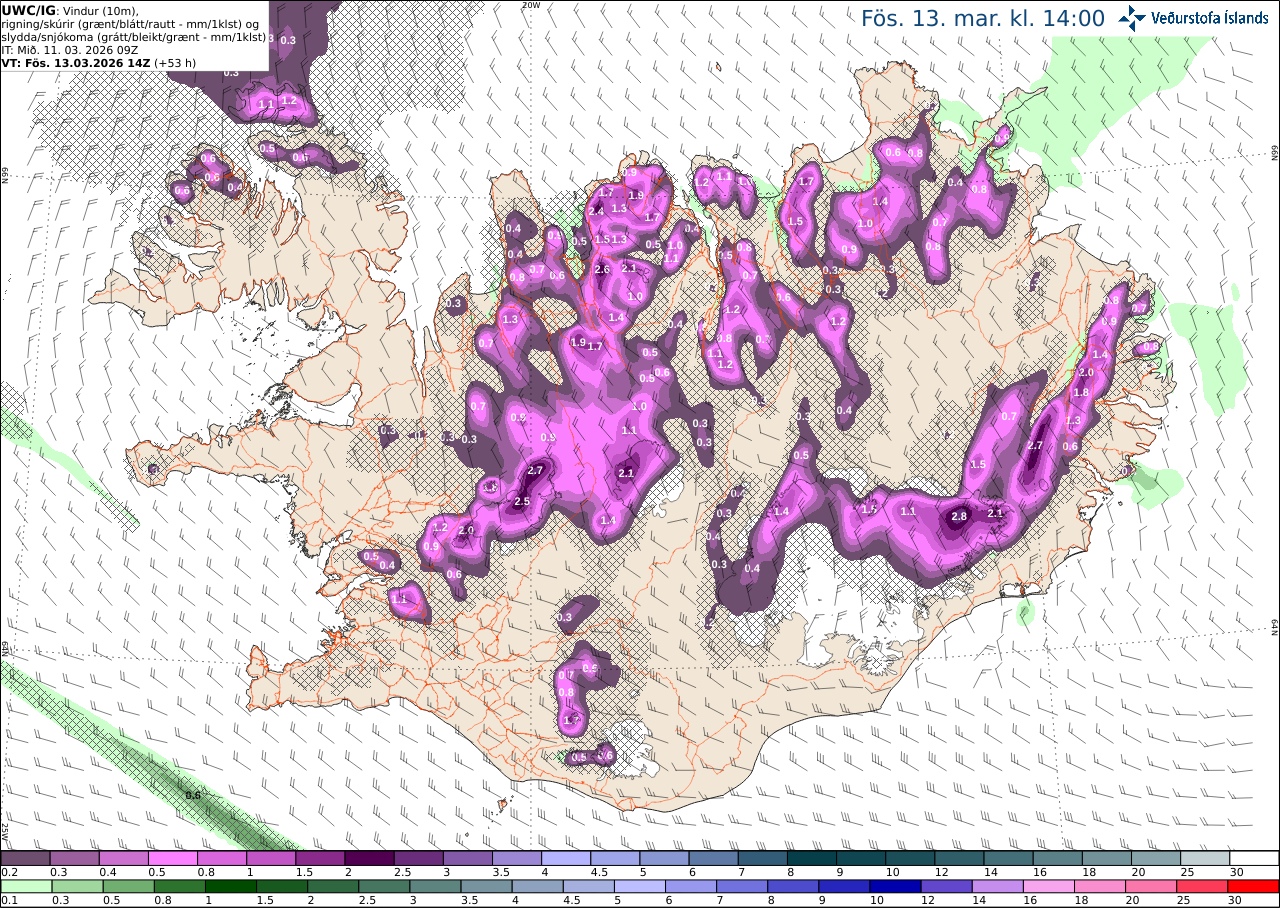This screenshot has width=1280, height=908.
Task: Select upper legend swatch starting at 1.5
Action: click(x=320, y=858)
